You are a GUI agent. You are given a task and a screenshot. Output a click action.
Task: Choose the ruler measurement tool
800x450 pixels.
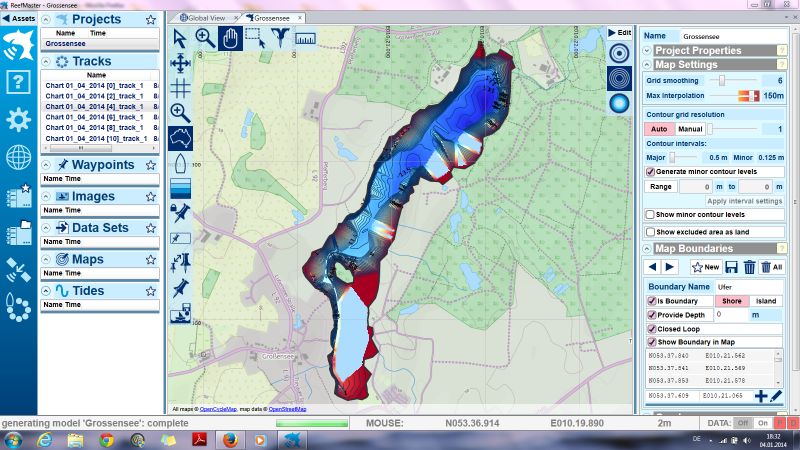click(305, 38)
